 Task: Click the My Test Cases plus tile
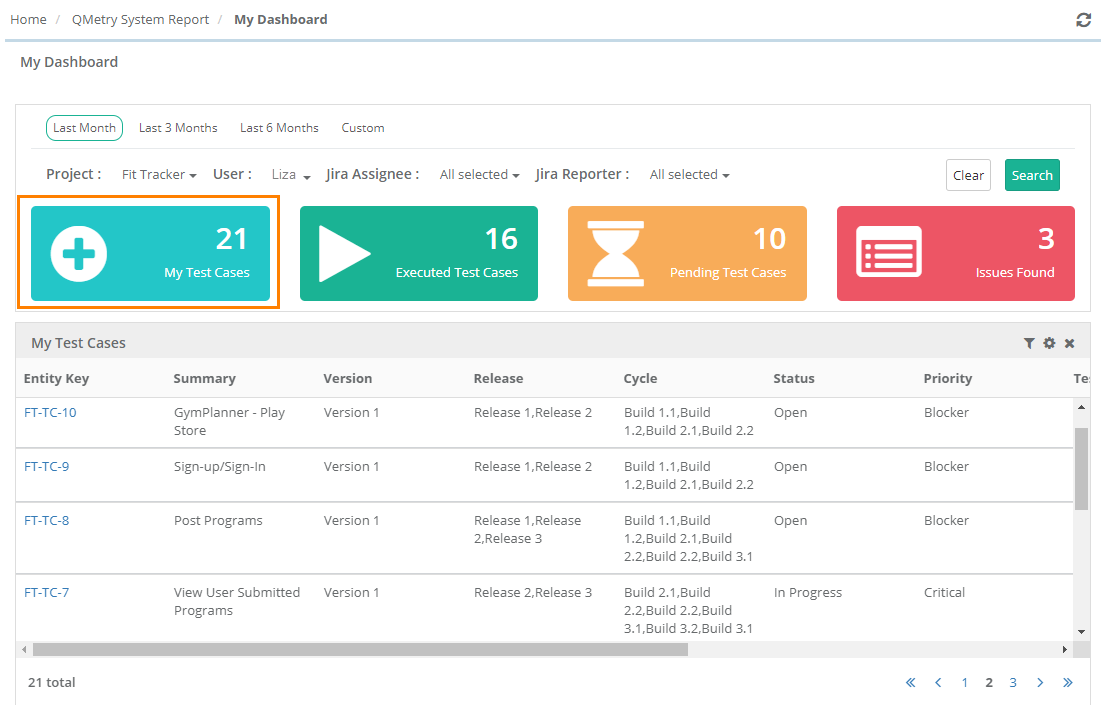point(150,253)
